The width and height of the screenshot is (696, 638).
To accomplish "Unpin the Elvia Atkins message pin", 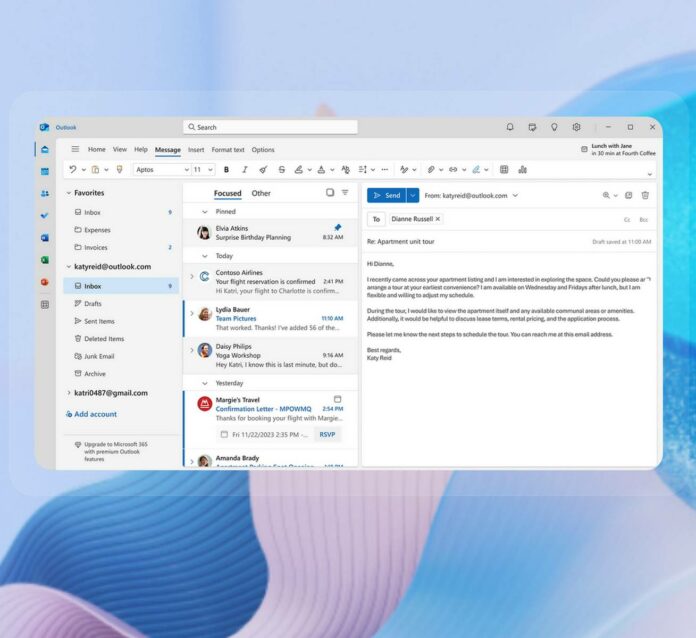I will coord(338,227).
